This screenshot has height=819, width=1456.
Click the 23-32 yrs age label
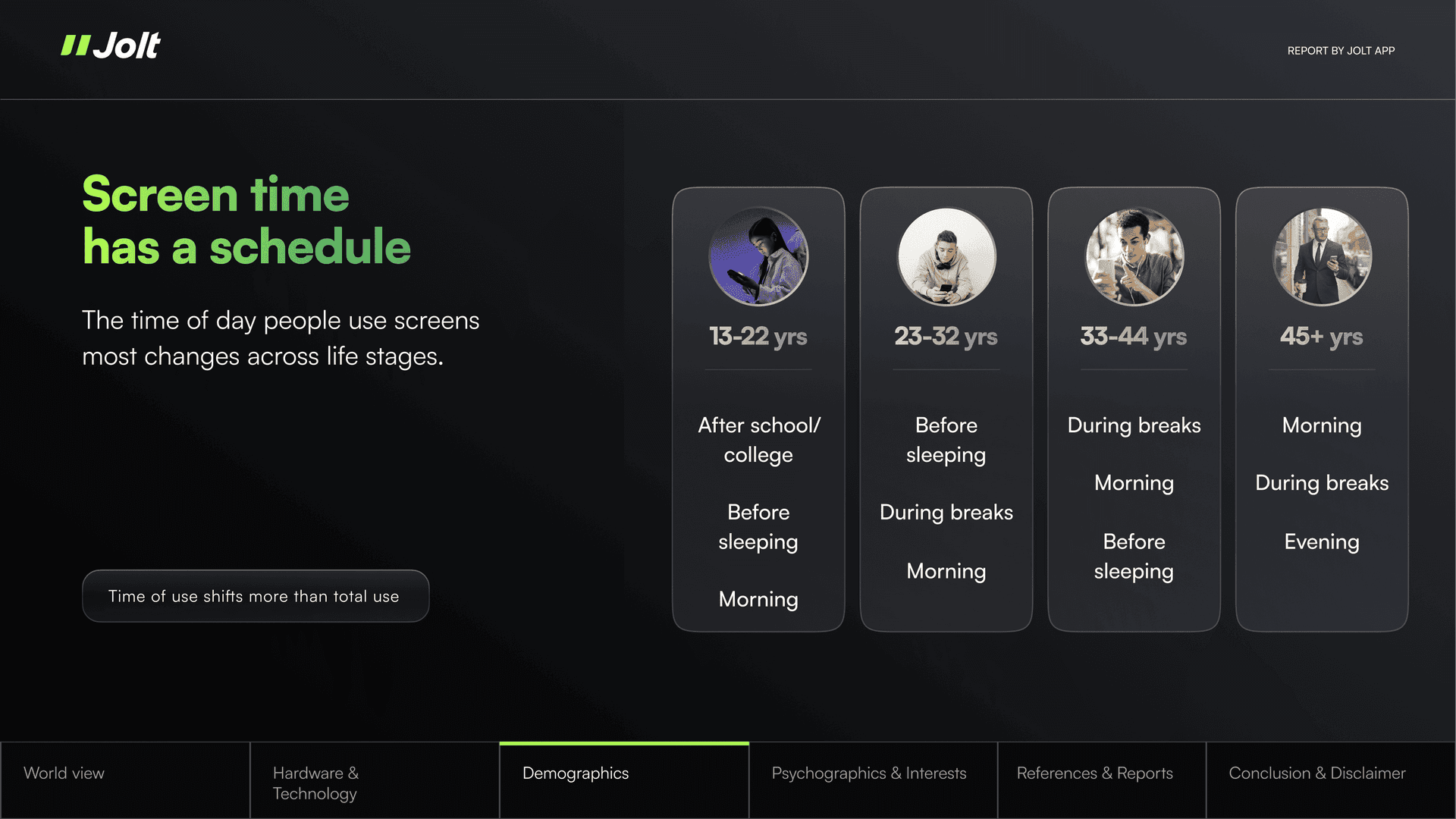[x=946, y=336]
